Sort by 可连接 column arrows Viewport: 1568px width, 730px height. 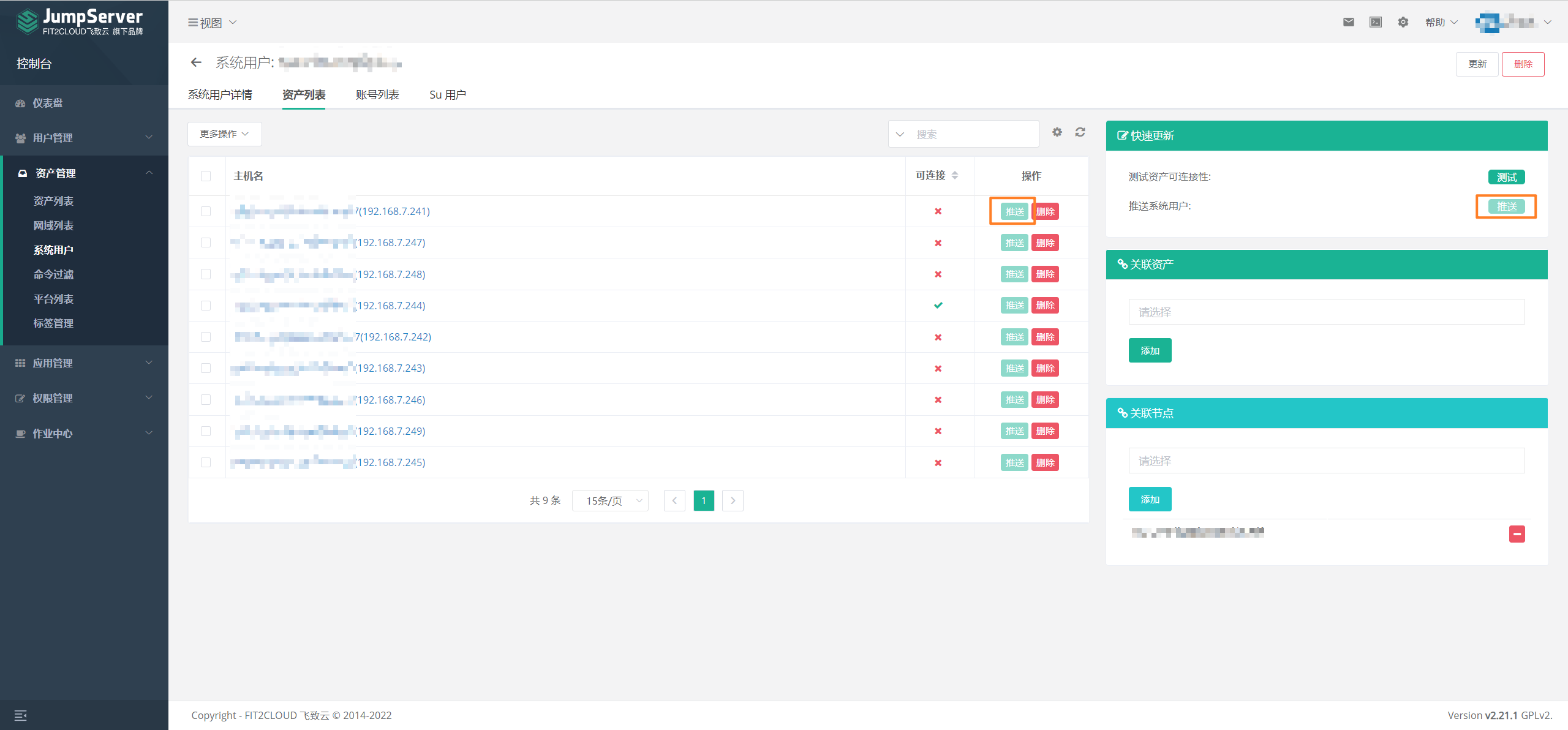click(955, 176)
